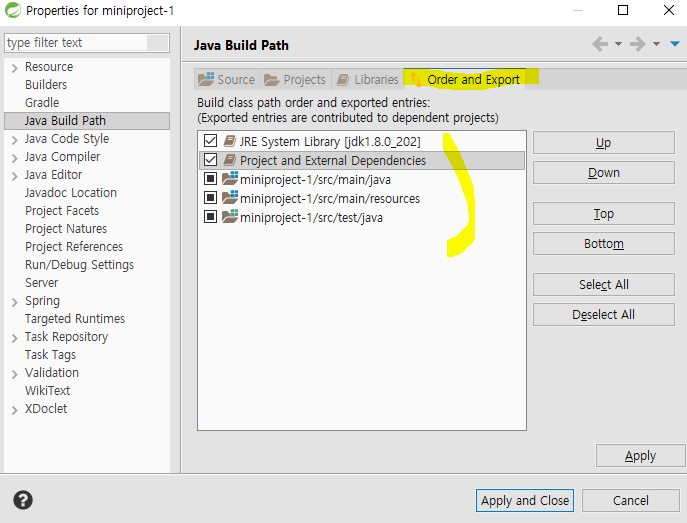Select Gradle in the properties tree

[42, 102]
